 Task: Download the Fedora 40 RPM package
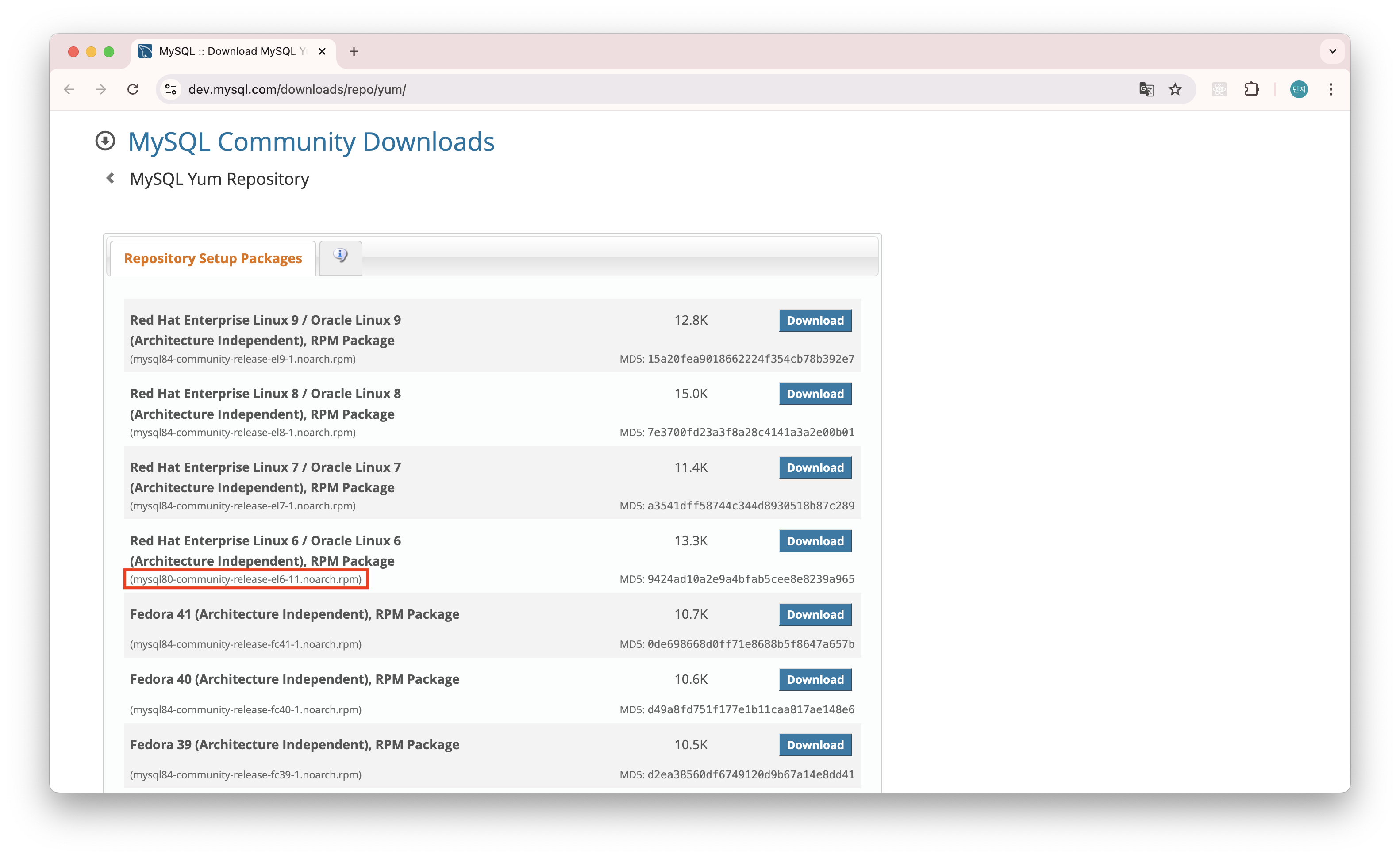815,680
